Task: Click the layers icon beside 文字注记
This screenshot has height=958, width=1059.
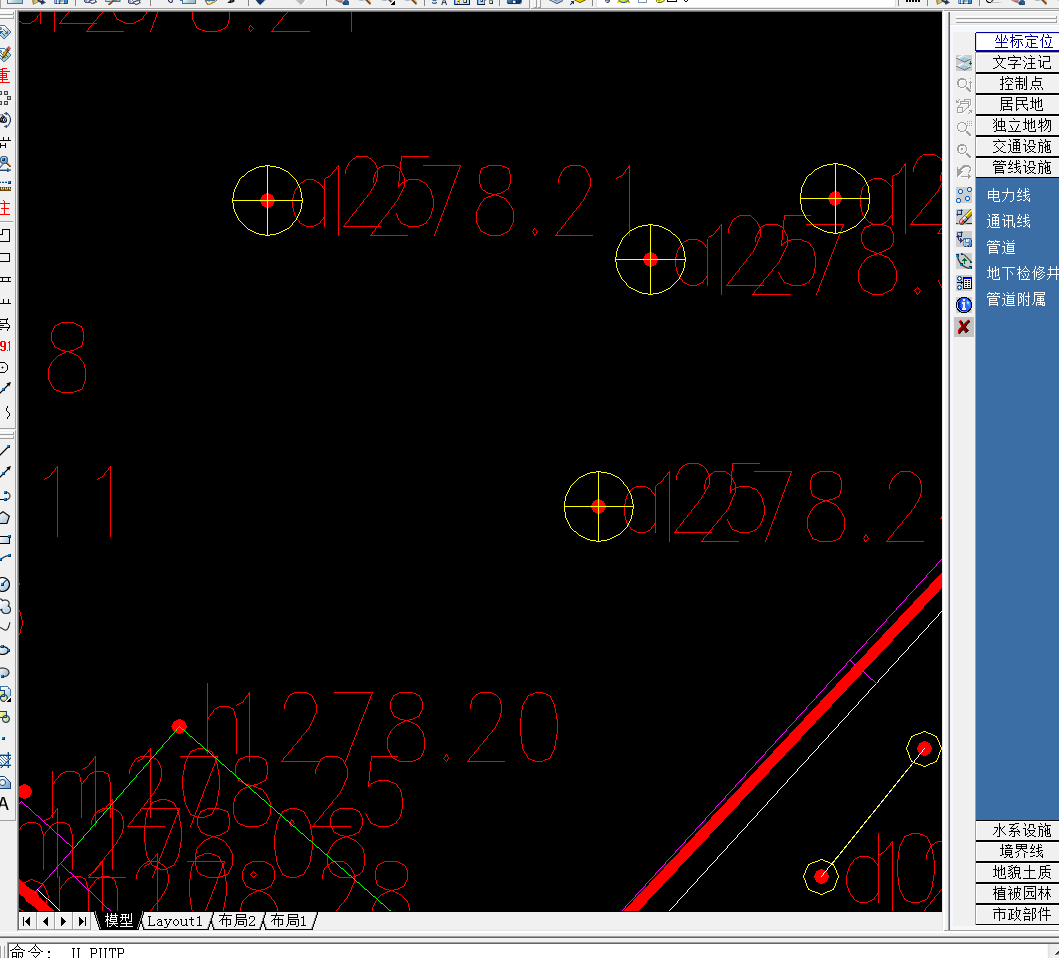Action: pos(964,64)
